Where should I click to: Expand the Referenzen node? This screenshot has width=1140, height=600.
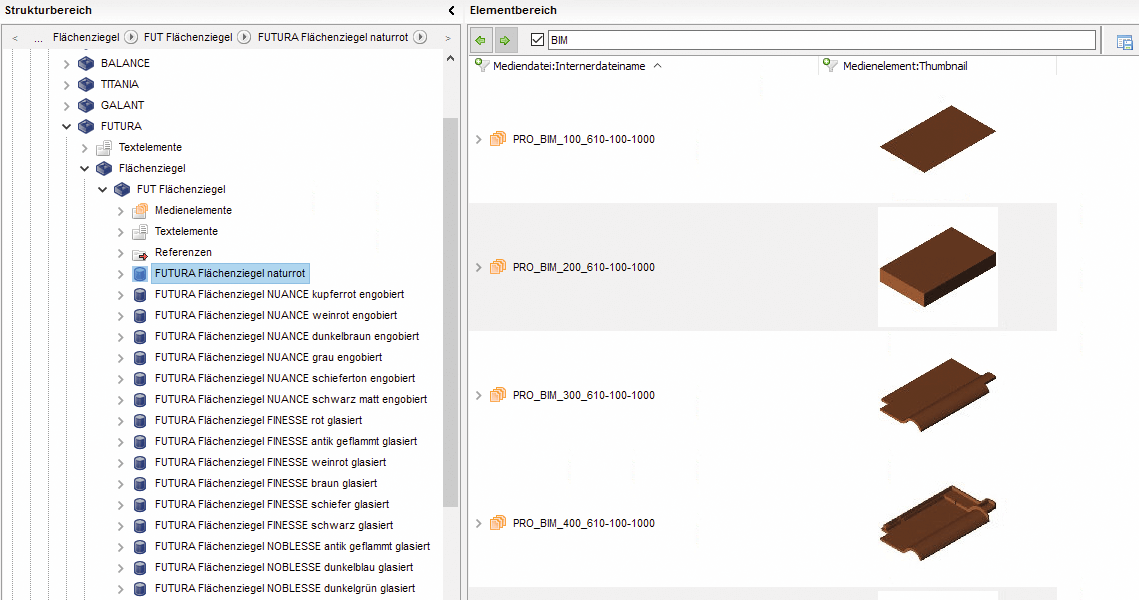(x=121, y=253)
